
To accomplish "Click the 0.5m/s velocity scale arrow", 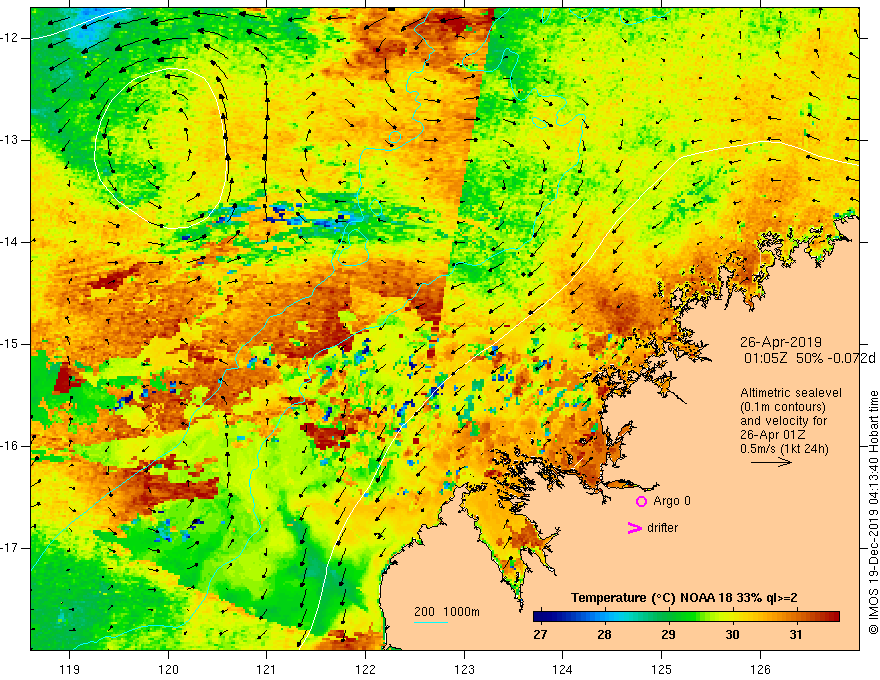I will click(771, 462).
